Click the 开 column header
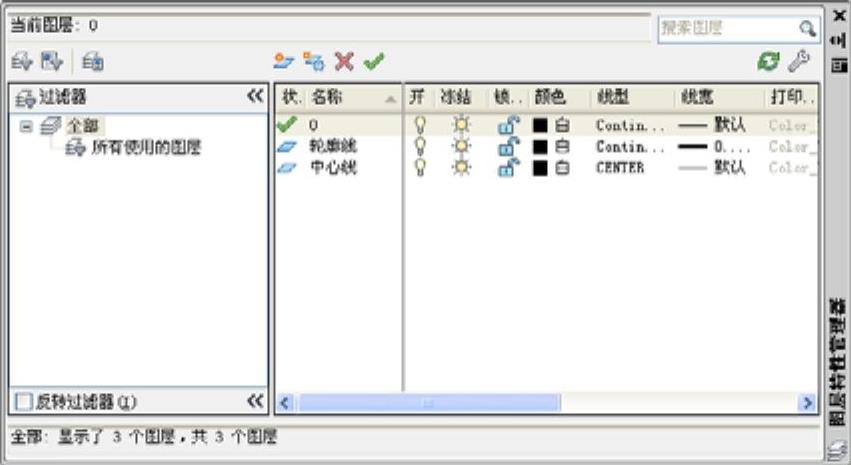The image size is (851, 465). point(418,97)
